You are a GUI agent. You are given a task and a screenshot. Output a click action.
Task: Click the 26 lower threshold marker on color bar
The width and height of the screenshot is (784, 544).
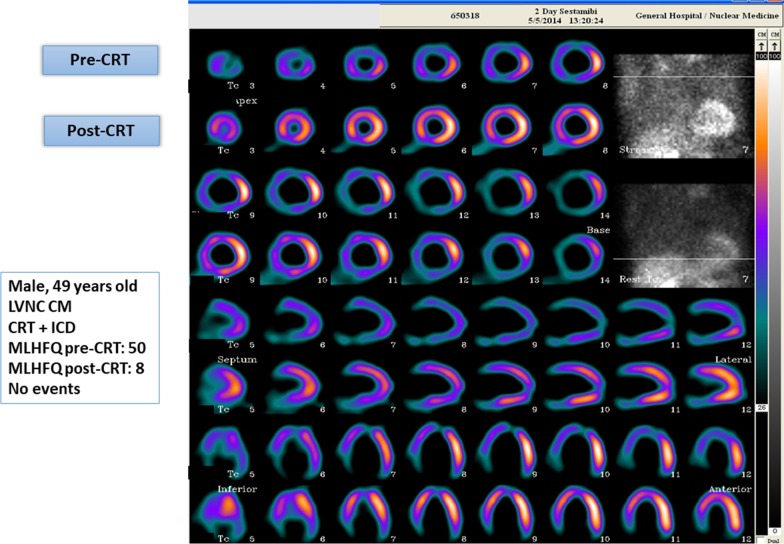[x=762, y=409]
